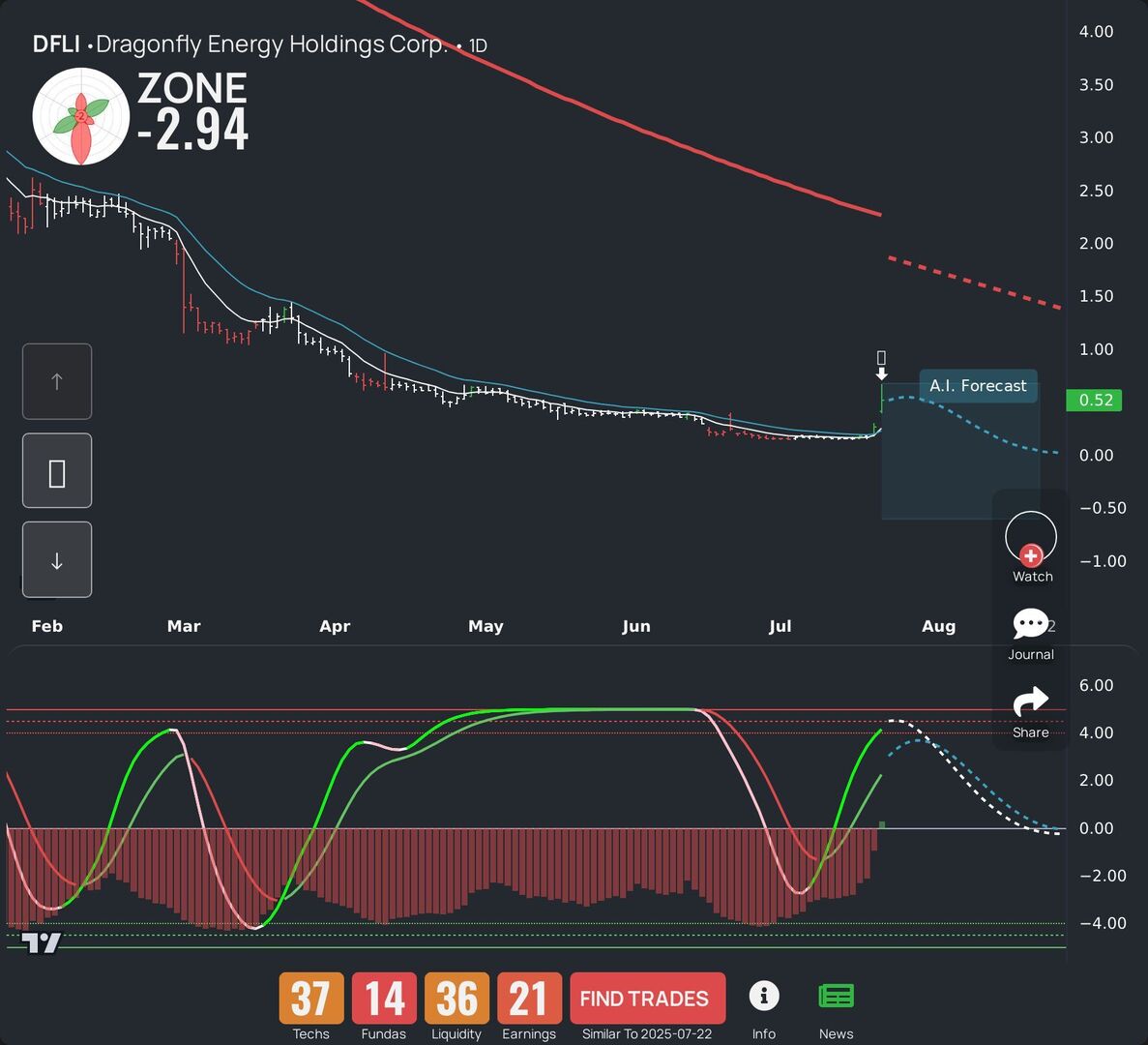Open the Fundas score 14
Viewport: 1148px width, 1045px height.
coord(384,998)
